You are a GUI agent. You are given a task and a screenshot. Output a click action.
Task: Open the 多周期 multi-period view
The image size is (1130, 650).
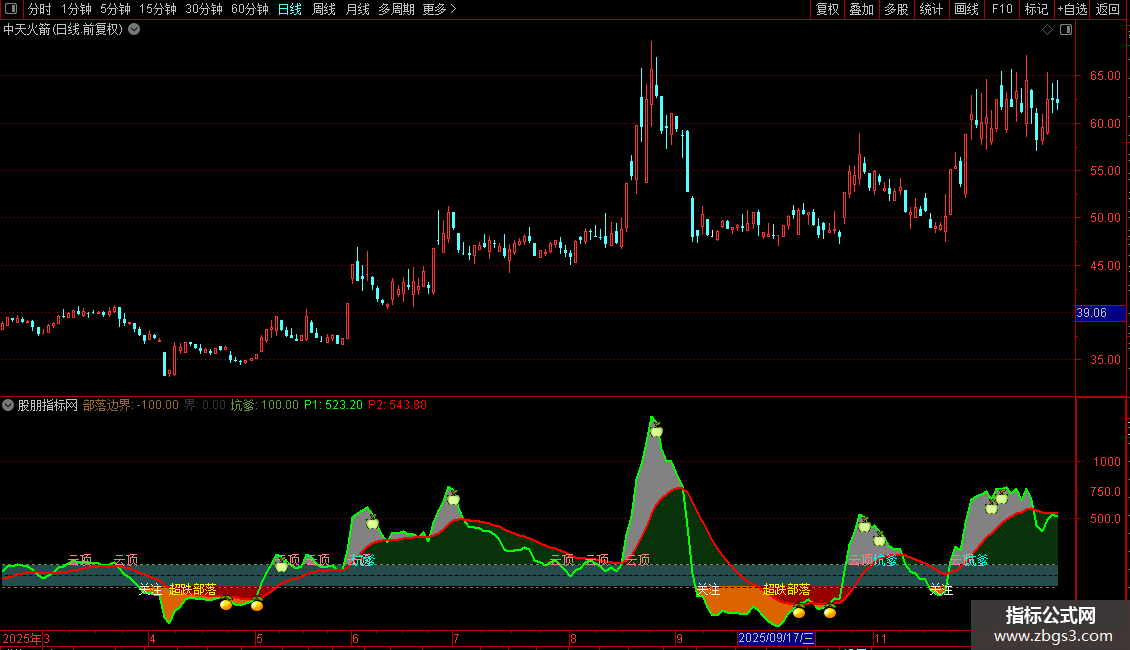[396, 9]
